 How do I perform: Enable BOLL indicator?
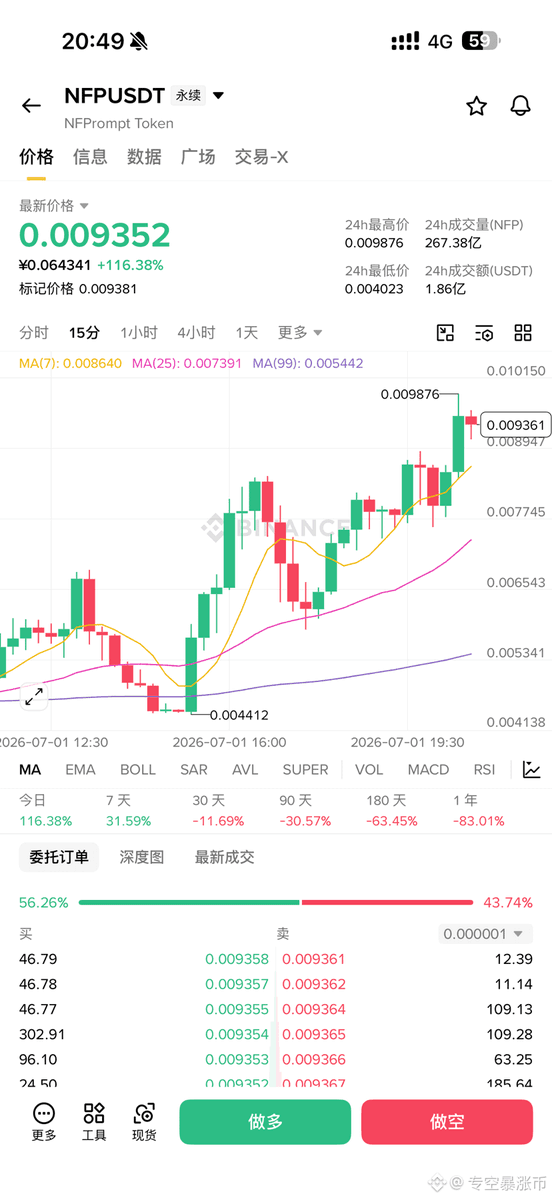click(138, 770)
